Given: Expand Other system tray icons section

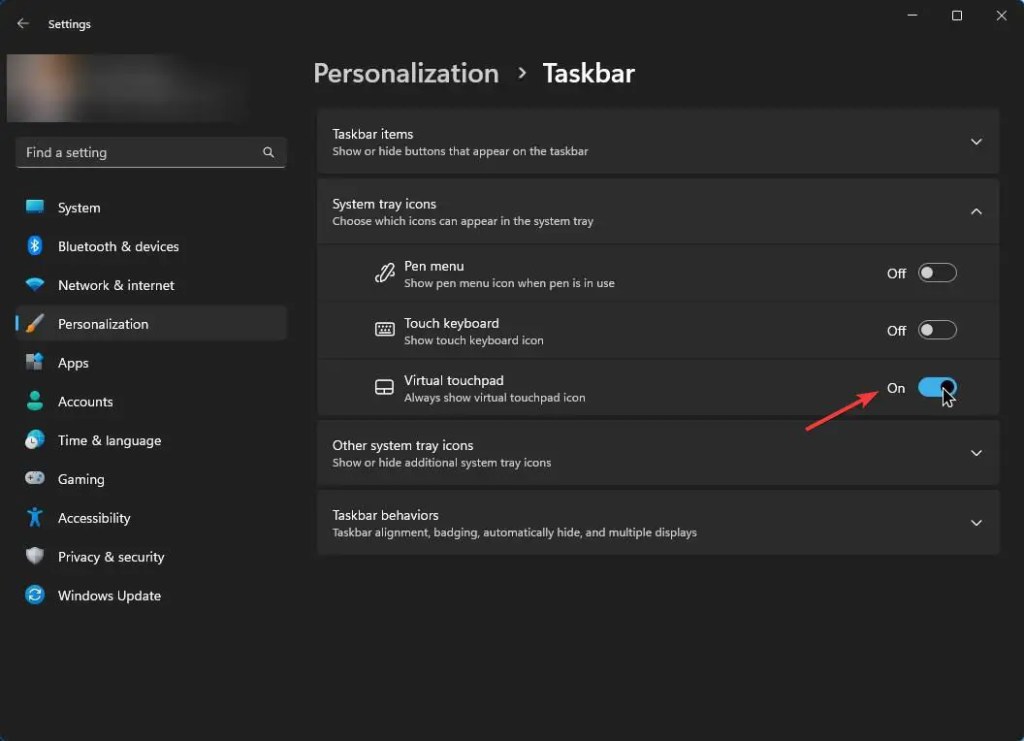Looking at the screenshot, I should tap(658, 453).
